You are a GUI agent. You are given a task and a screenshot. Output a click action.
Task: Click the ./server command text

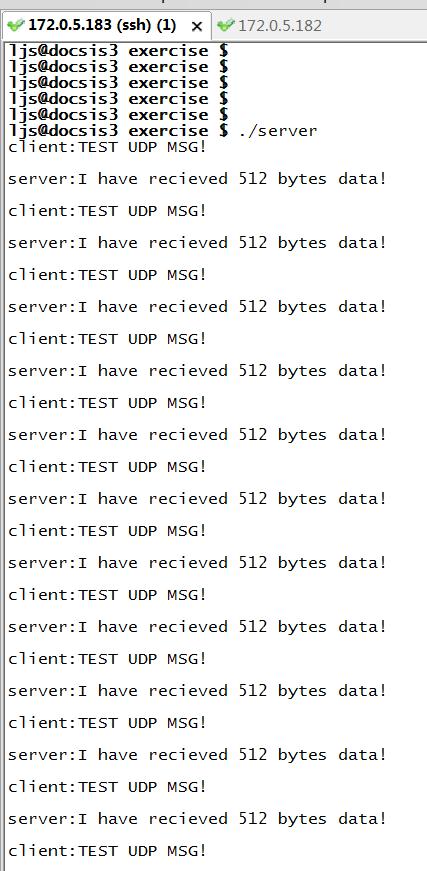(278, 131)
